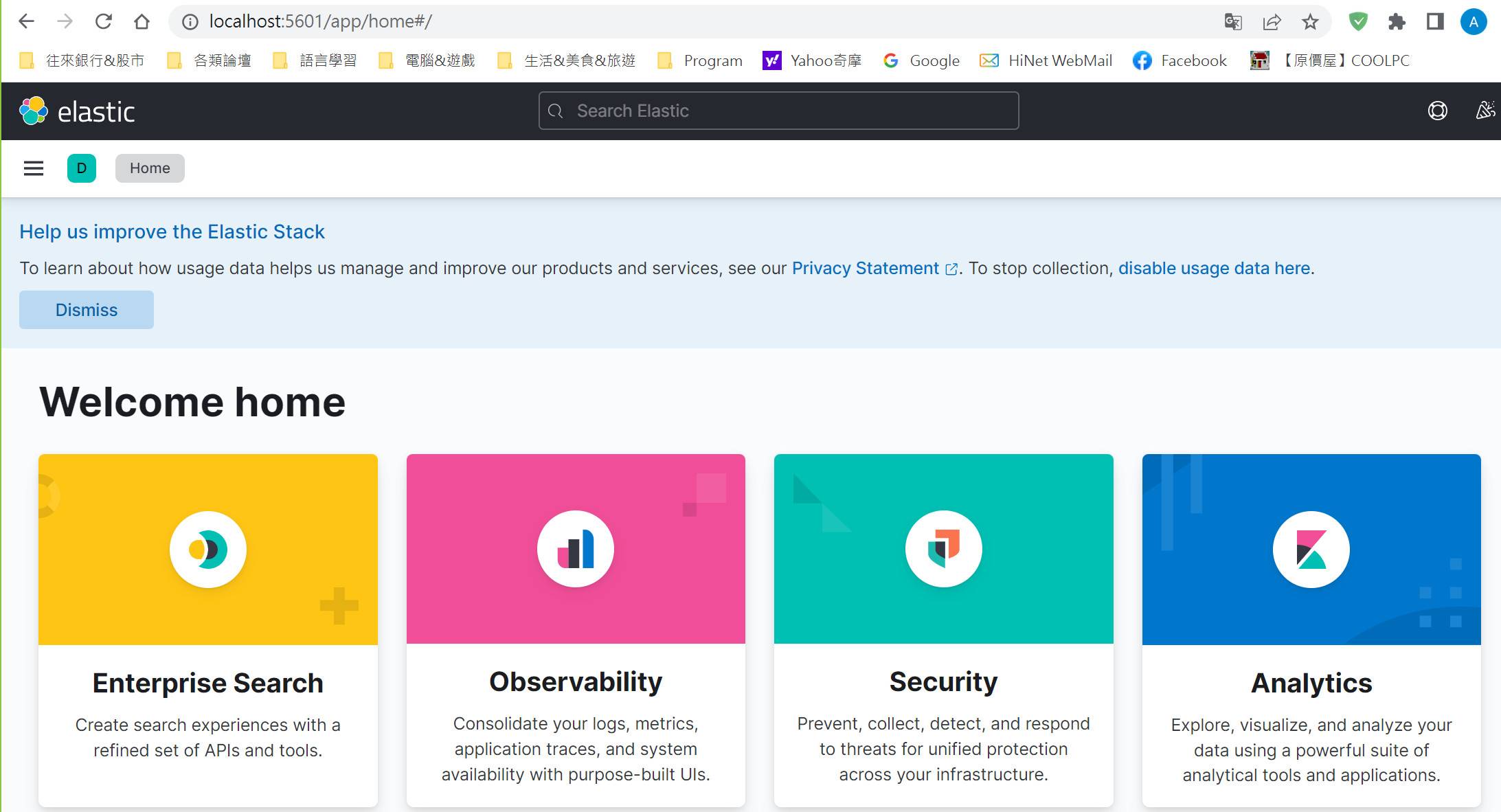1501x812 pixels.
Task: Open the Observability card title
Action: point(576,681)
